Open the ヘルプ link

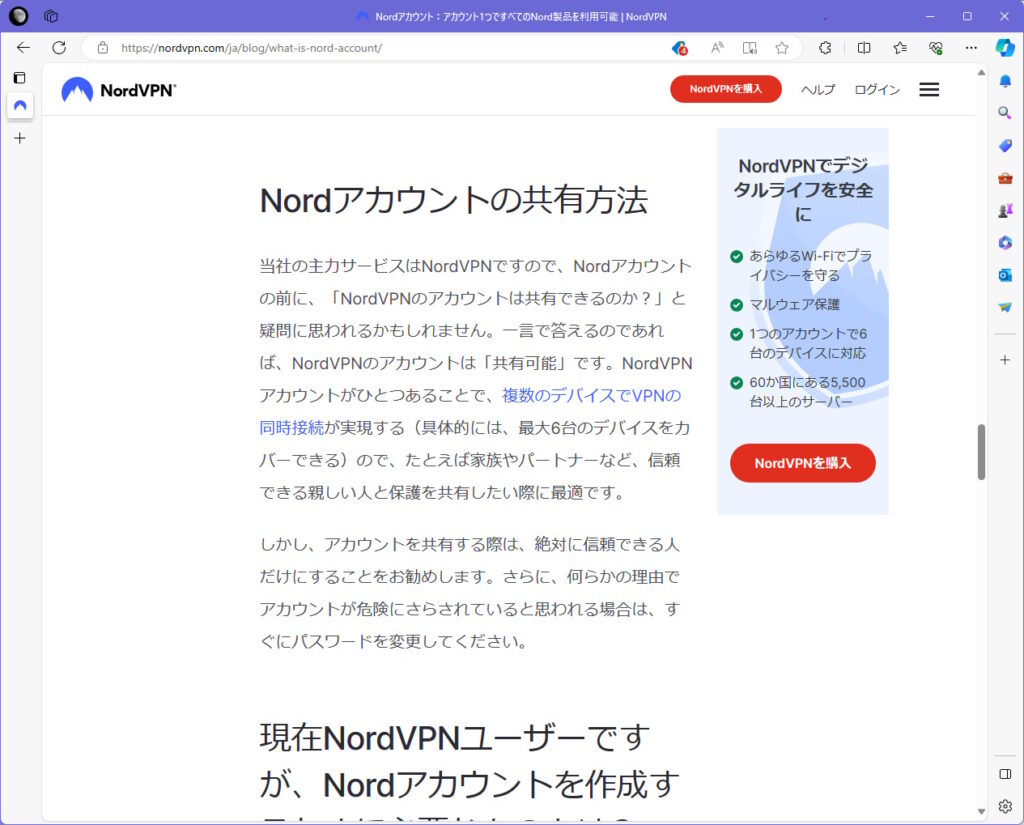pyautogui.click(x=818, y=89)
